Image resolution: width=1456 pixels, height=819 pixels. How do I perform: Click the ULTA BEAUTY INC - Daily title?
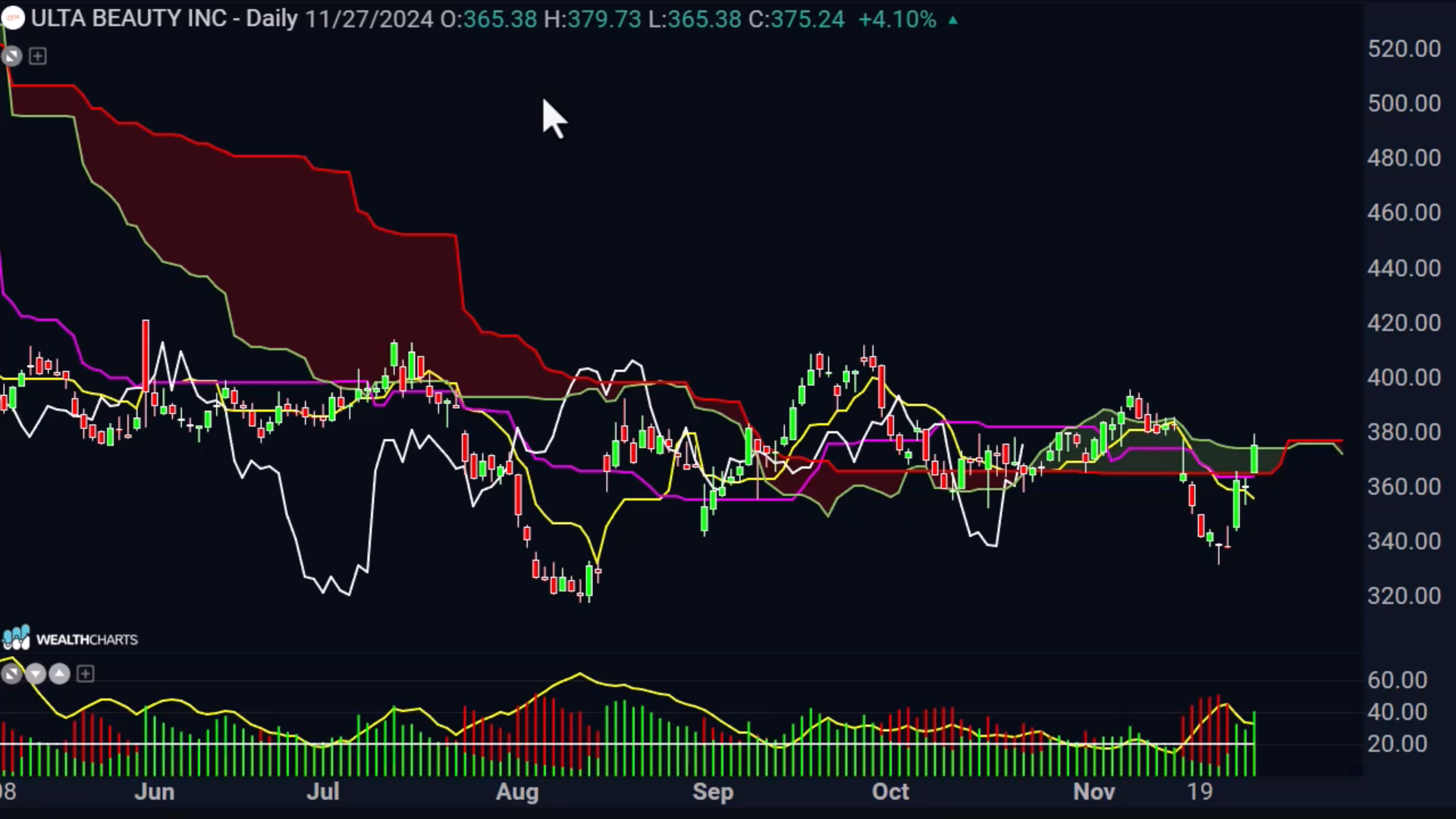click(165, 18)
